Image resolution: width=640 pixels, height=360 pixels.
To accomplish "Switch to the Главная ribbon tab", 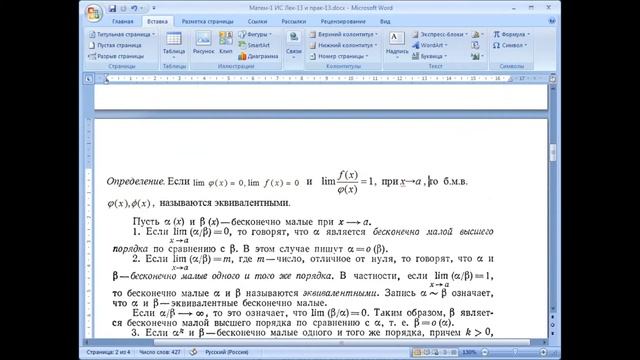I will click(x=122, y=21).
